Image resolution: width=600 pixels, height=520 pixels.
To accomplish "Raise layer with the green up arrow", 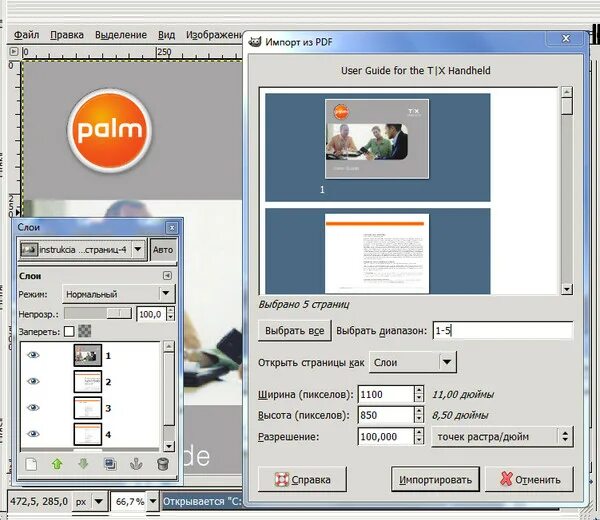I will pyautogui.click(x=57, y=464).
